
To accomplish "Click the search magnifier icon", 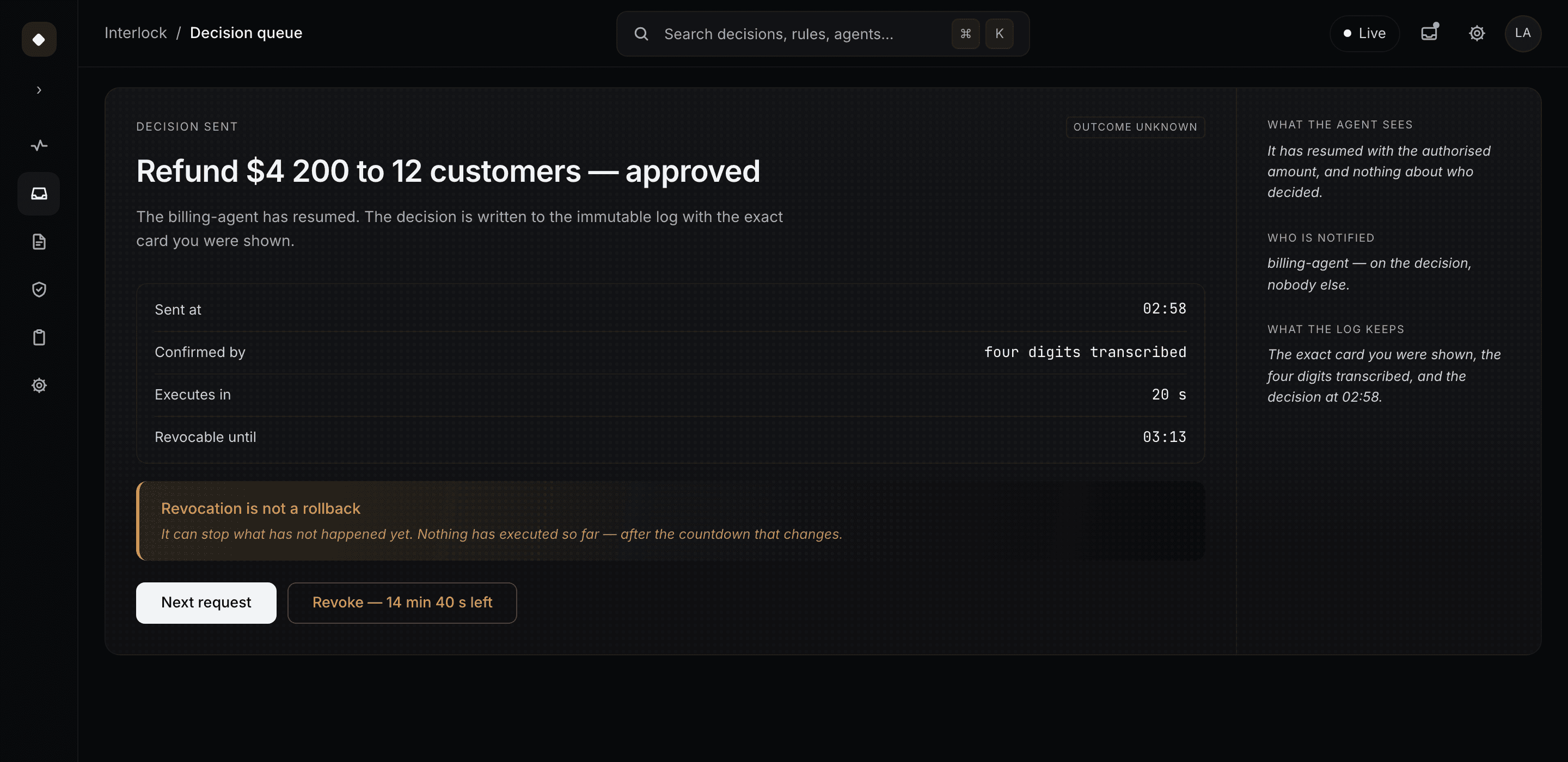I will click(641, 34).
